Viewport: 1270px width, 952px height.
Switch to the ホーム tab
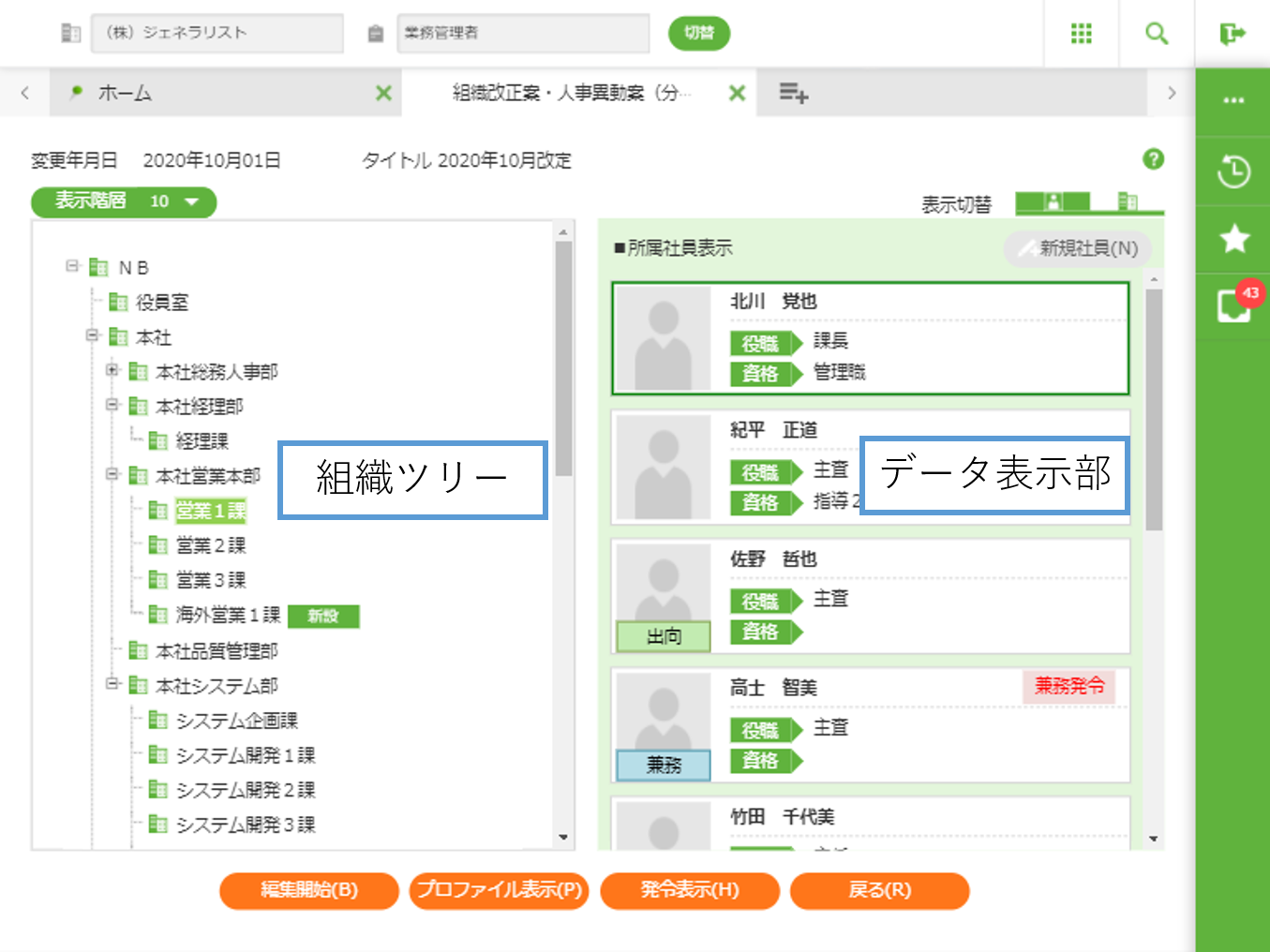point(125,93)
